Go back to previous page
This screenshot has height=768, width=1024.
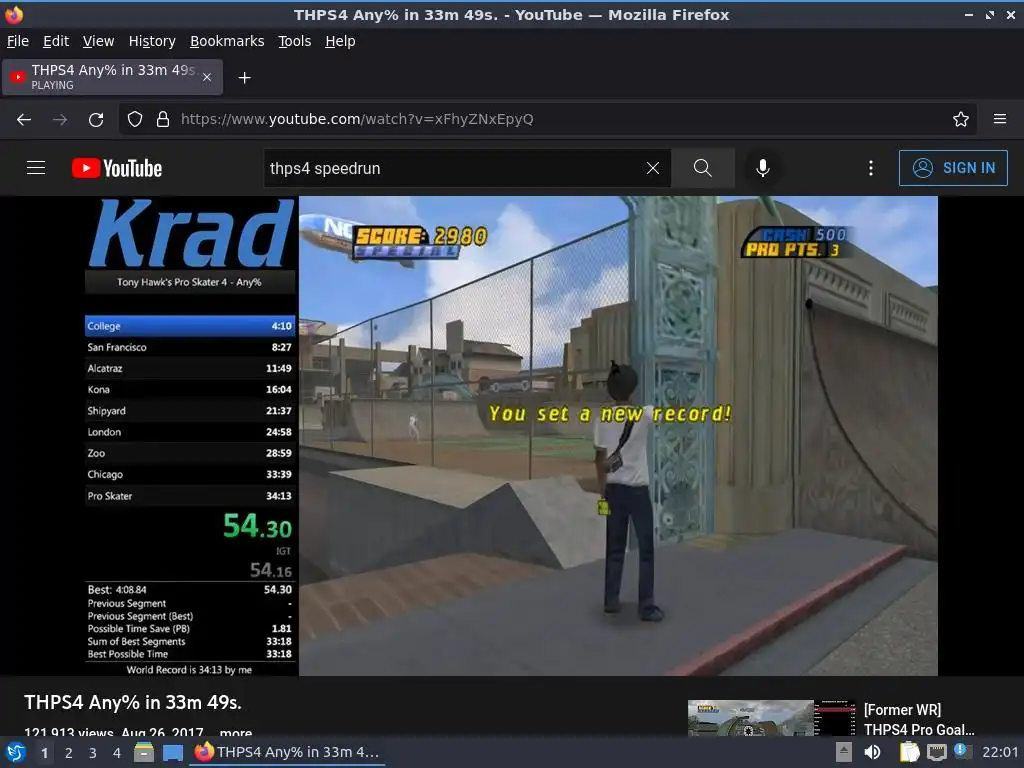tap(24, 120)
